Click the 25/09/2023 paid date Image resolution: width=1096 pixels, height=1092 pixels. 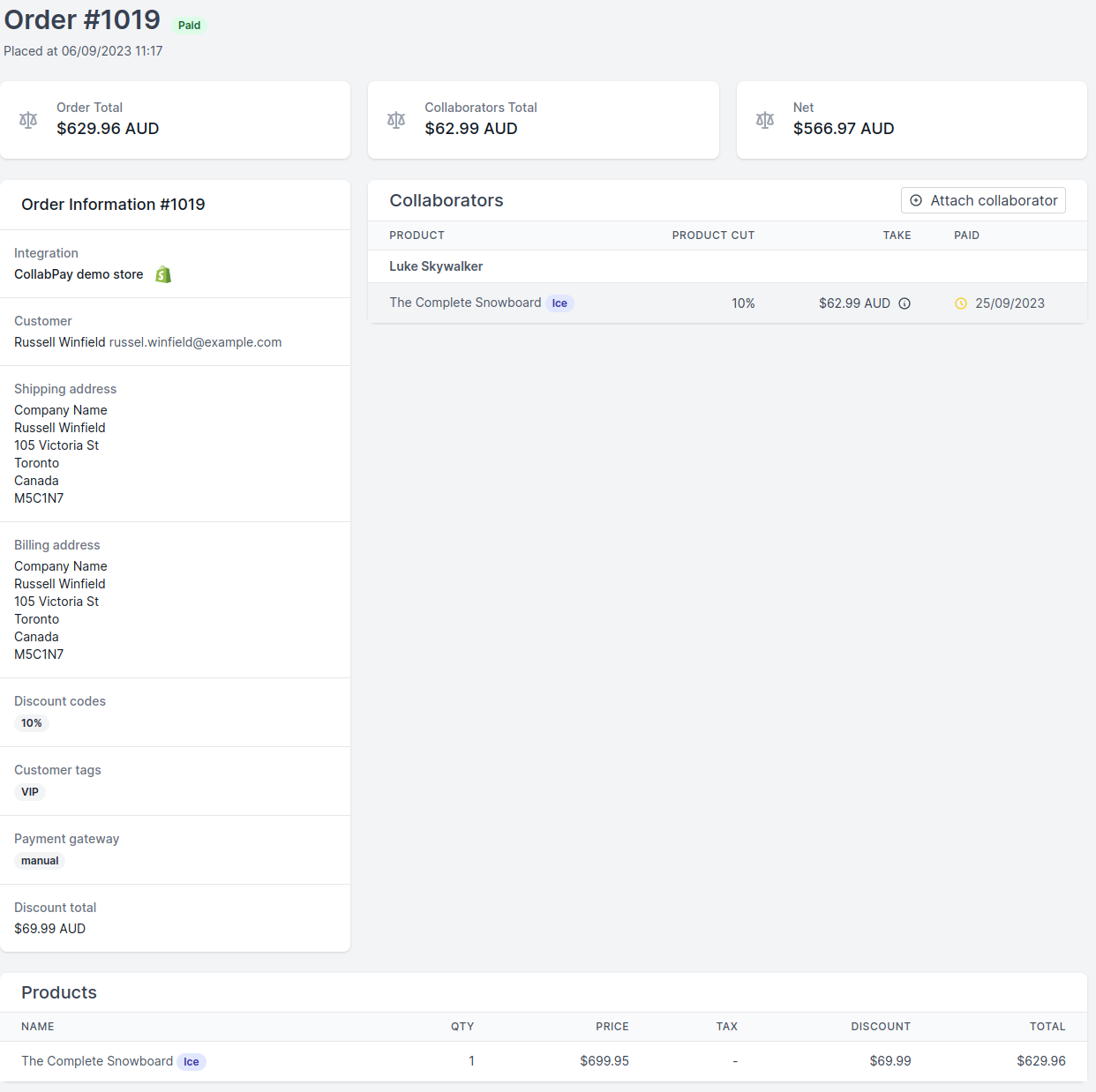[1010, 303]
